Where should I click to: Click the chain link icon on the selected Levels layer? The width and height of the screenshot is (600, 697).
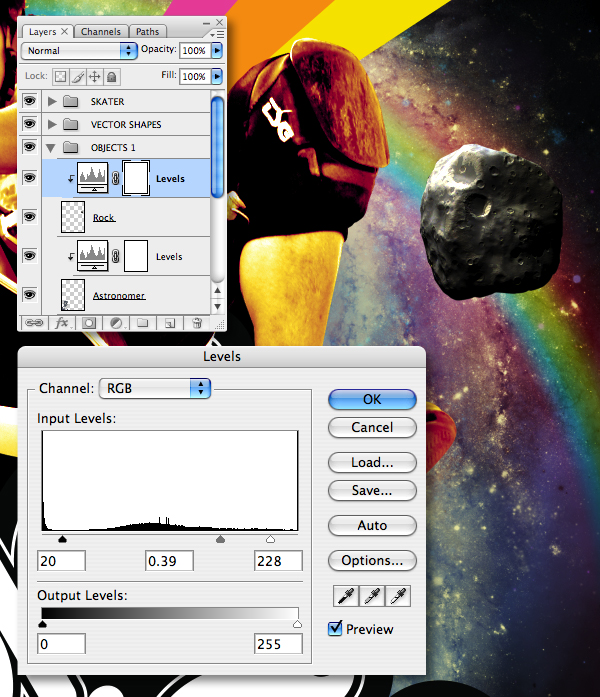pyautogui.click(x=116, y=179)
